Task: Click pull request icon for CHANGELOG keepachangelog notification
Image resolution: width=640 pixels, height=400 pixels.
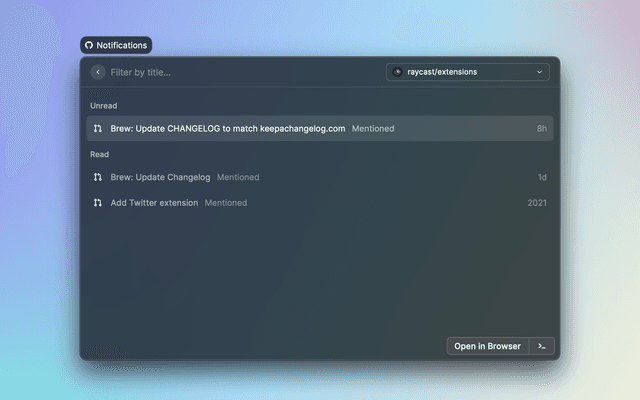Action: click(x=98, y=128)
